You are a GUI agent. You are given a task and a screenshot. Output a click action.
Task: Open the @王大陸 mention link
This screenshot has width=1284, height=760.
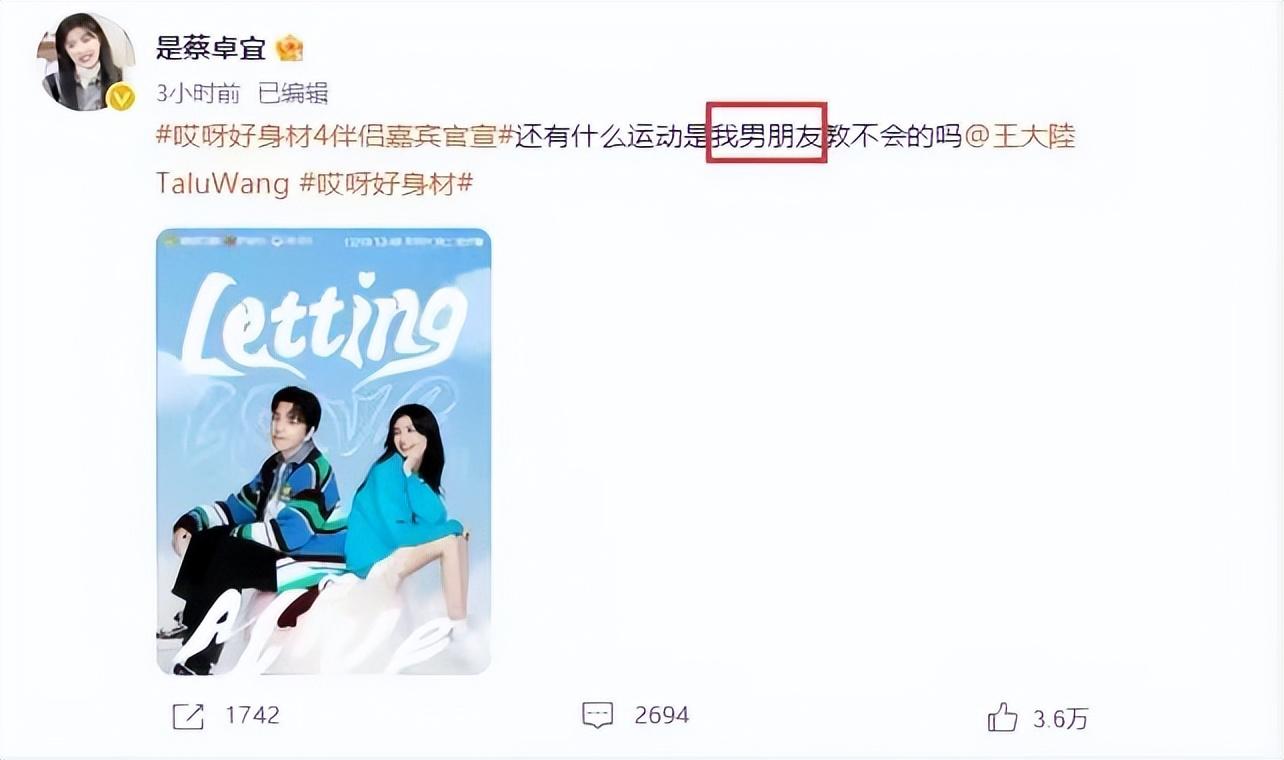tap(1020, 136)
